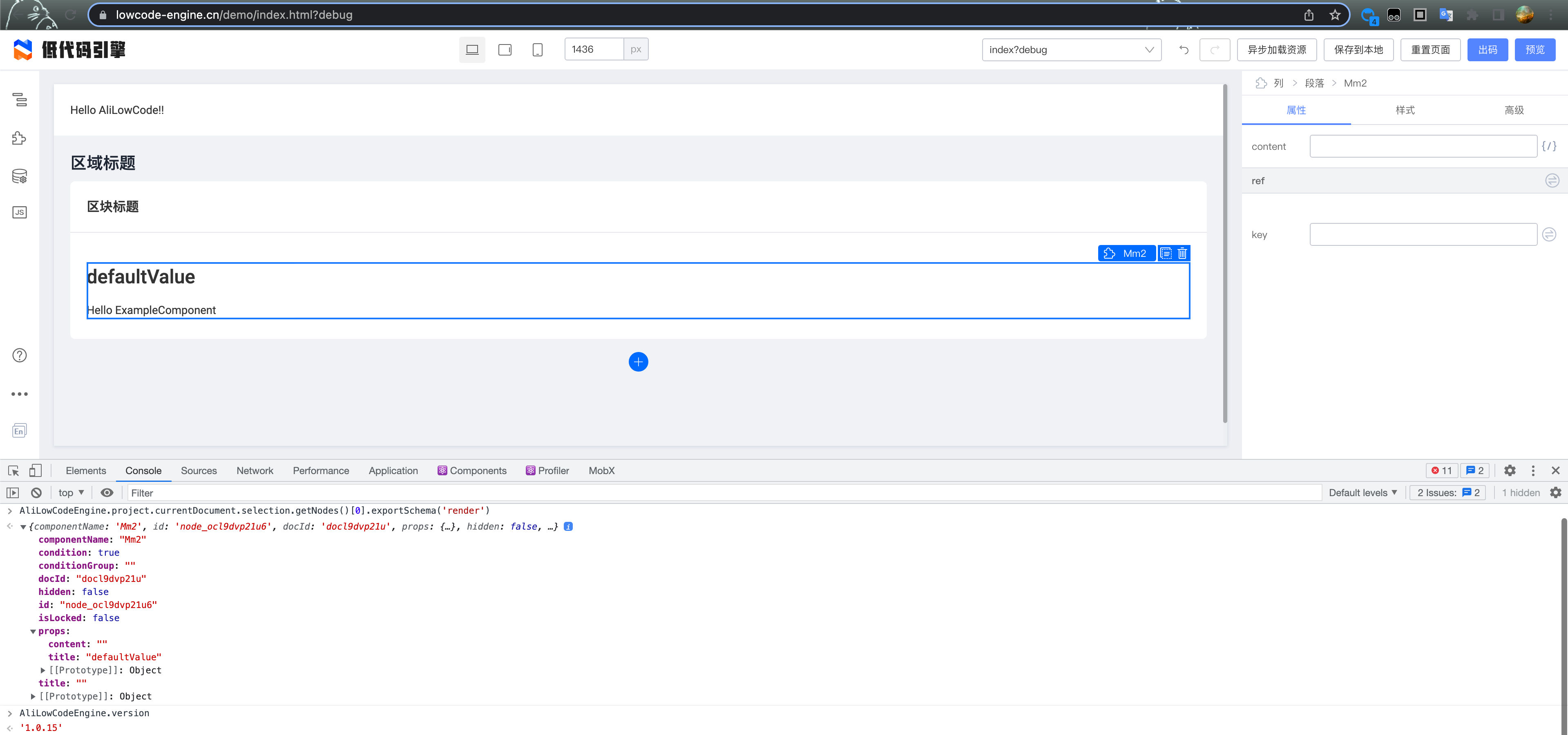The height and width of the screenshot is (735, 1568).
Task: Open the component library puzzle icon
Action: coord(20,138)
